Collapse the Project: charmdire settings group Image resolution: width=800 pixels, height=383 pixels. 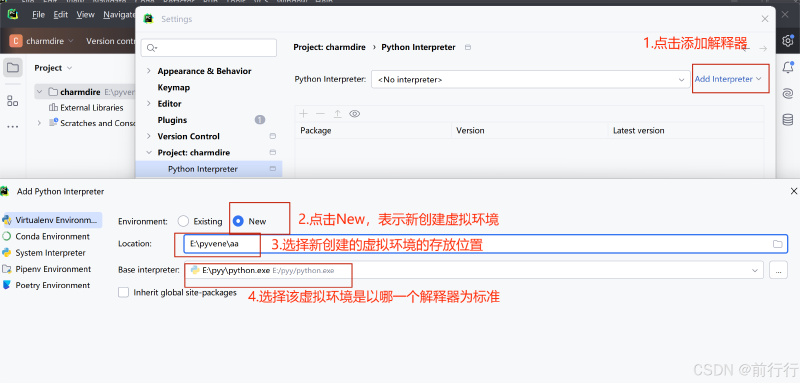(148, 152)
